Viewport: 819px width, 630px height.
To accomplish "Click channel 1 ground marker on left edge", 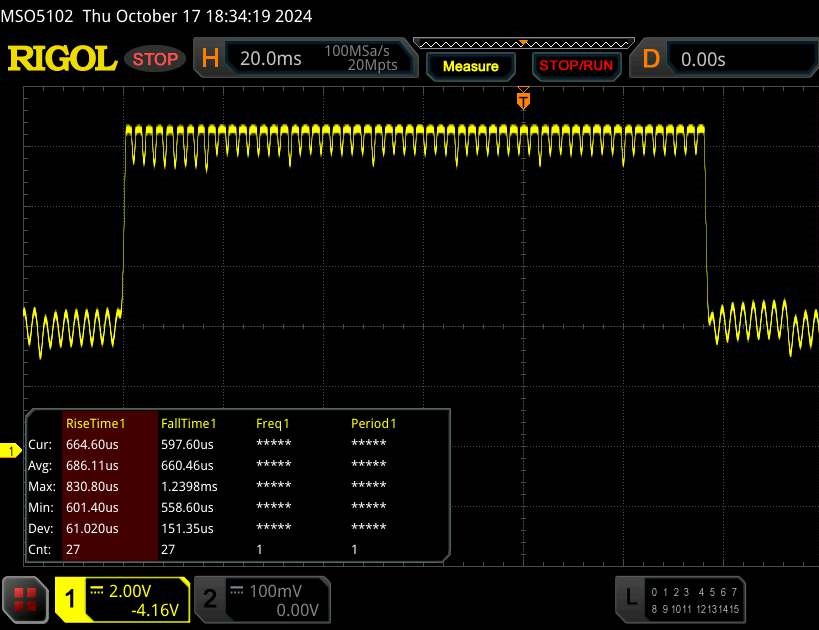I will pos(11,452).
